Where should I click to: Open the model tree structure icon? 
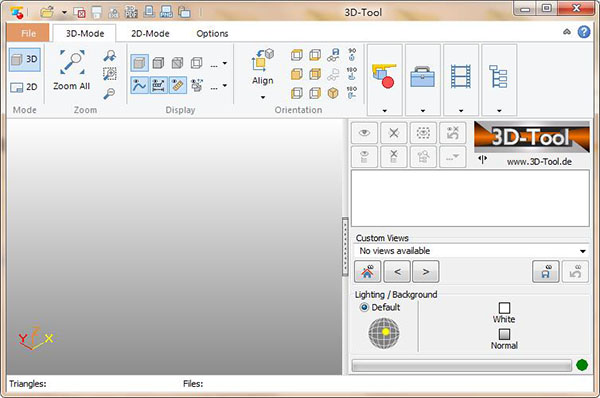point(499,76)
